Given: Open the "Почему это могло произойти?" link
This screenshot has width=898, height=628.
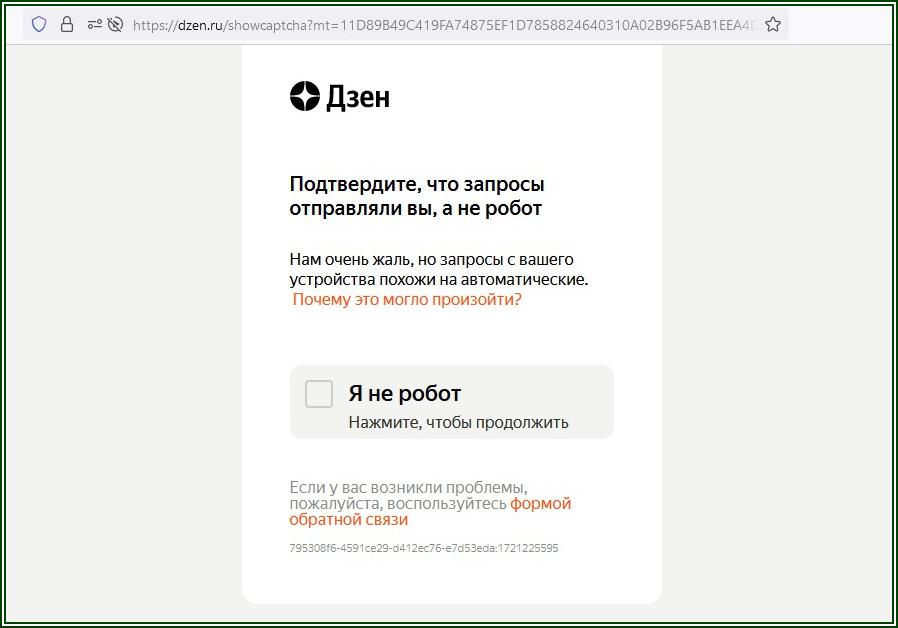Looking at the screenshot, I should click(x=407, y=299).
